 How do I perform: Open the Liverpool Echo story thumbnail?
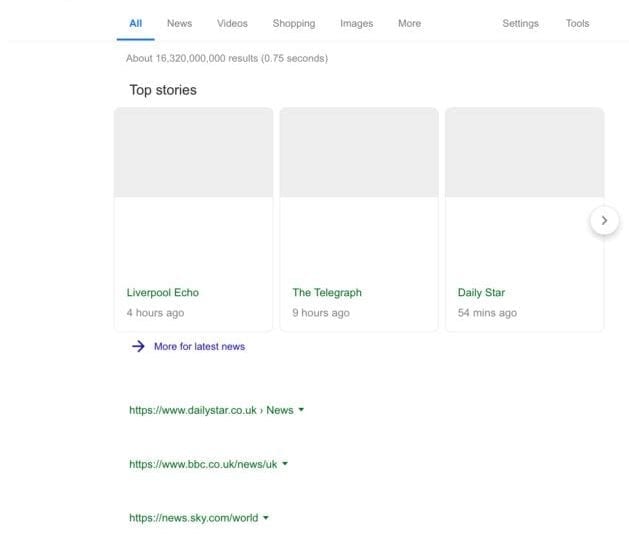[x=193, y=153]
